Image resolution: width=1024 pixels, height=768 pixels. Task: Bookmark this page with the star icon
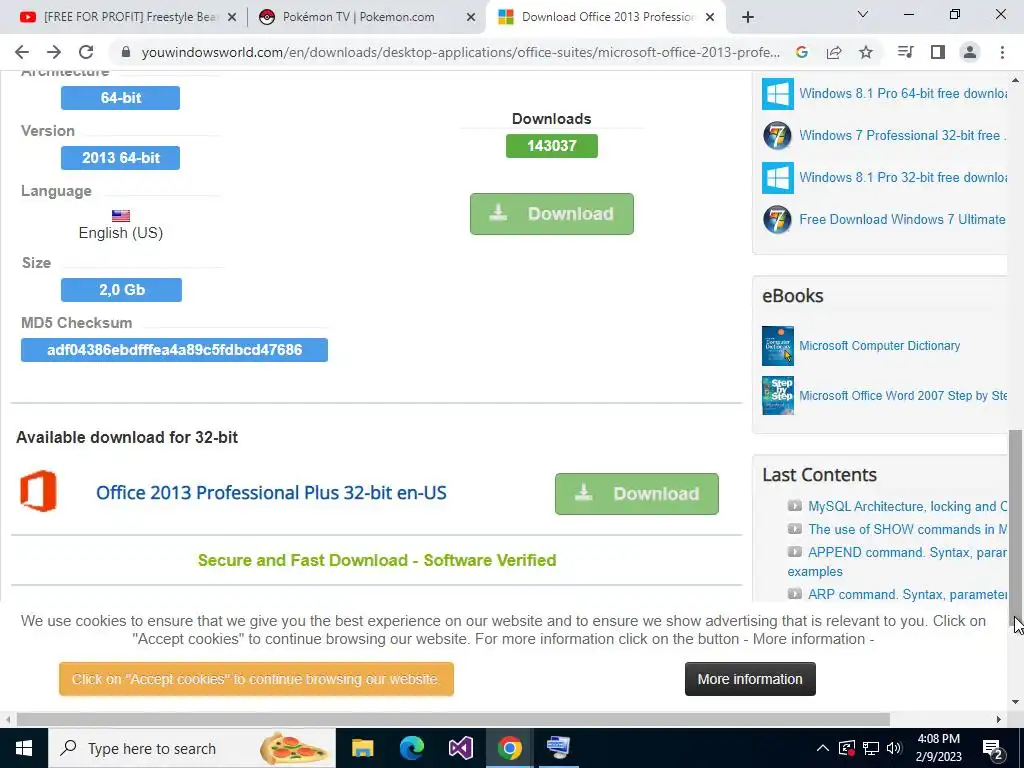pyautogui.click(x=866, y=52)
